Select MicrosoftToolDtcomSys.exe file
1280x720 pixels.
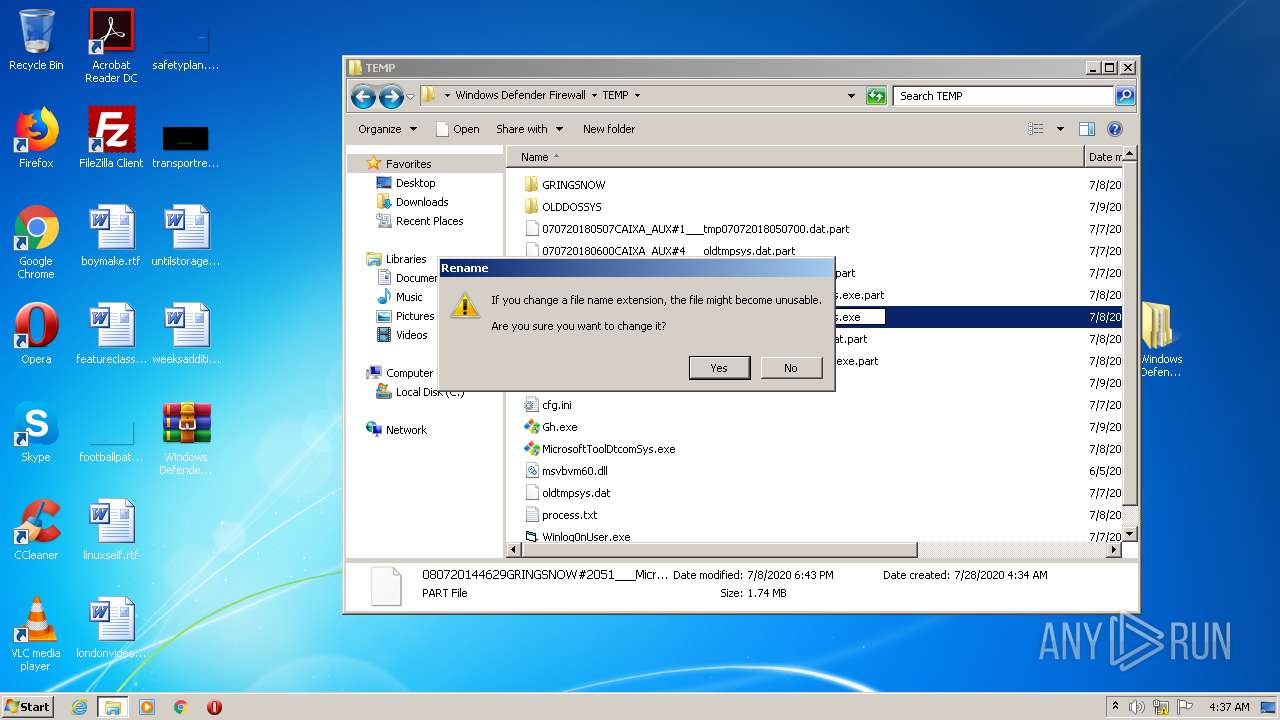[x=608, y=449]
